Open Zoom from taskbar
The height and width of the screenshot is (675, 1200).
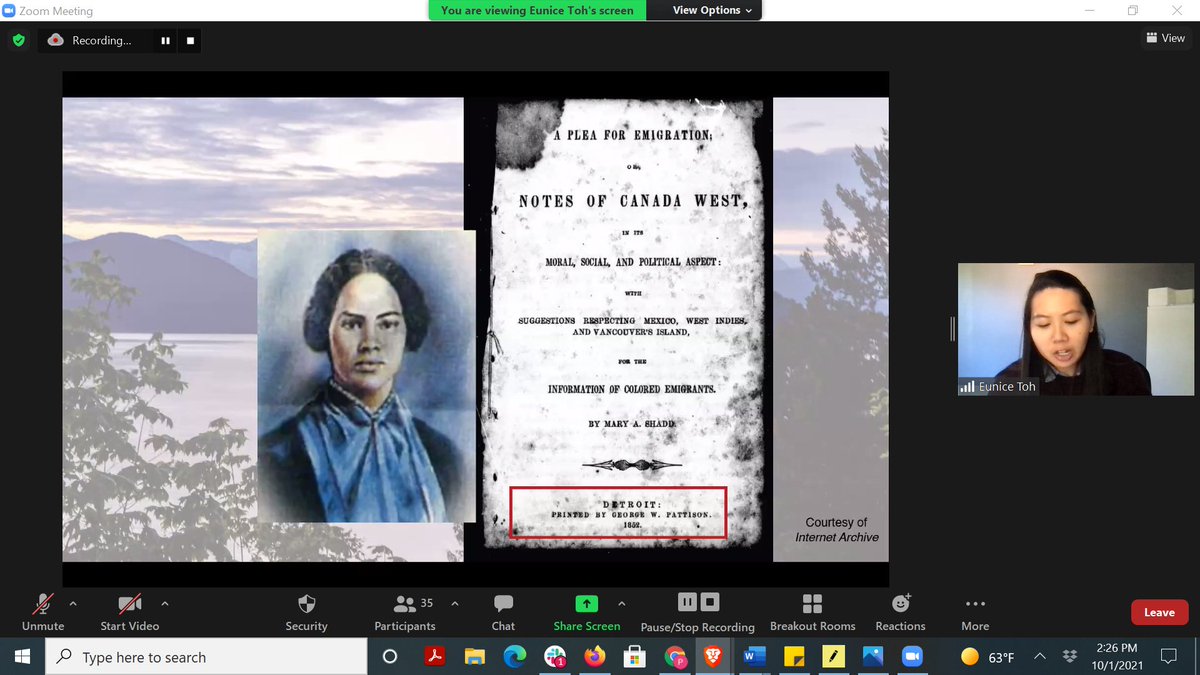click(x=912, y=657)
